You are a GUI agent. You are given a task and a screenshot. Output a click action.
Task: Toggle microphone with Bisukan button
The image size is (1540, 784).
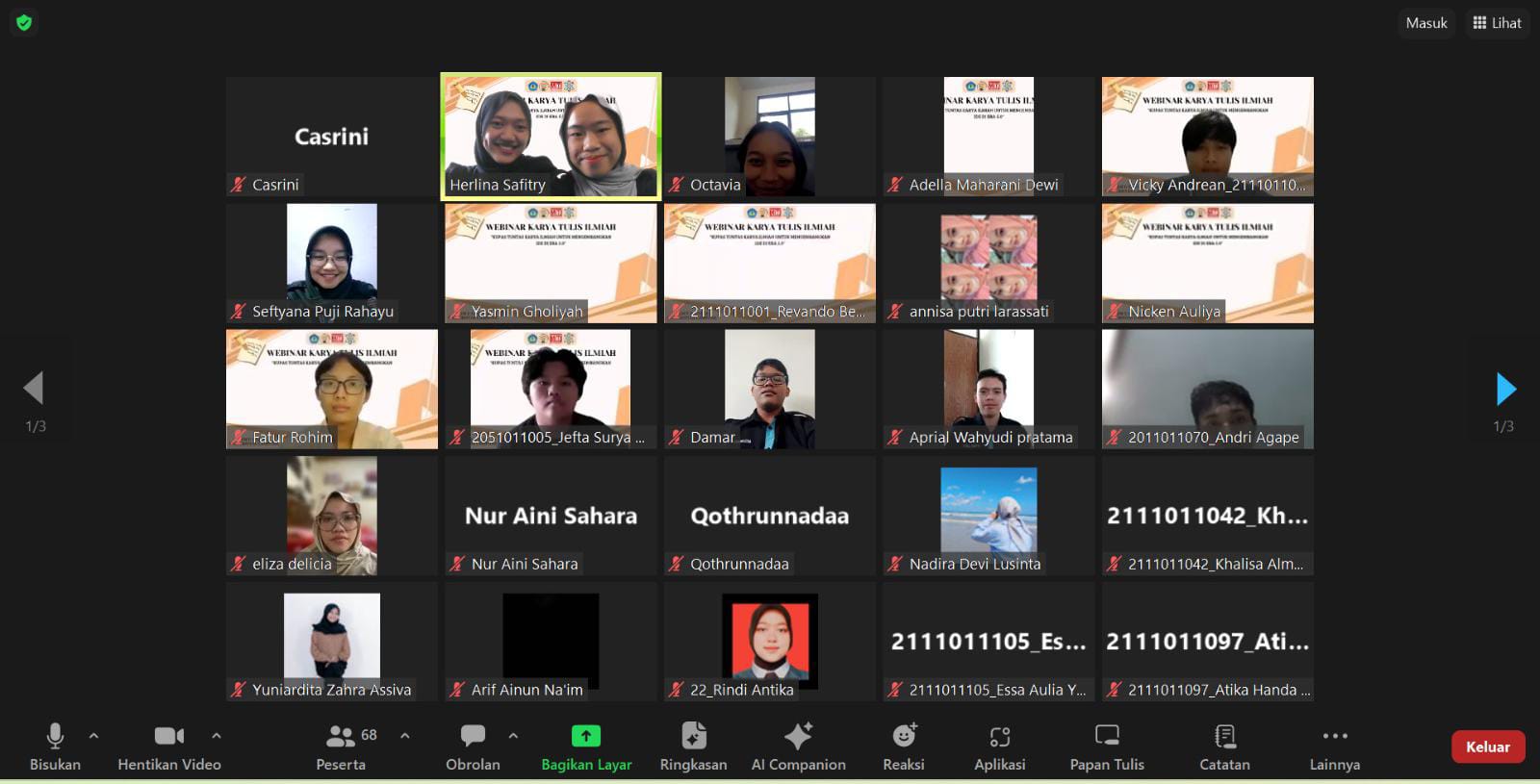55,737
